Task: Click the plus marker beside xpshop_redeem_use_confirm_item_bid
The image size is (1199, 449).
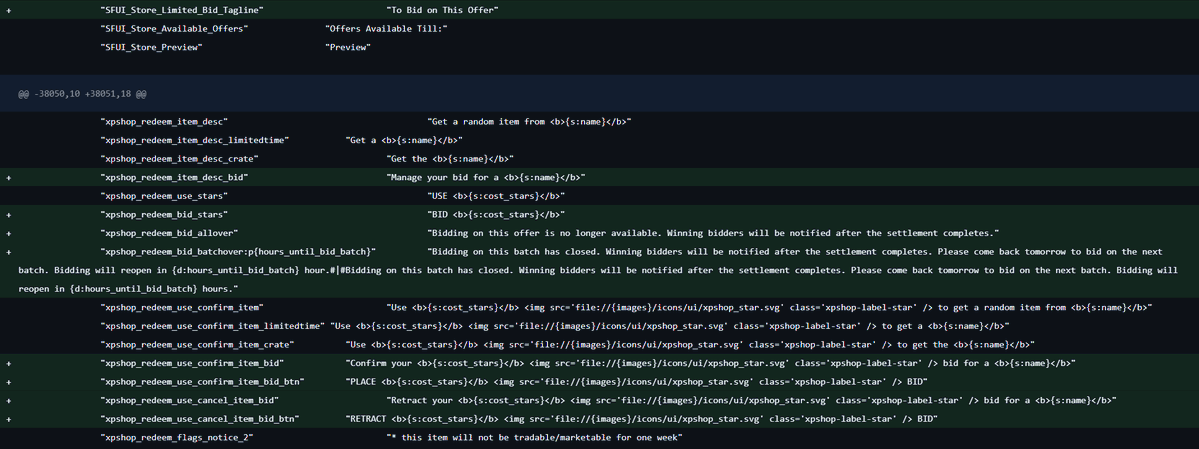Action: point(8,363)
